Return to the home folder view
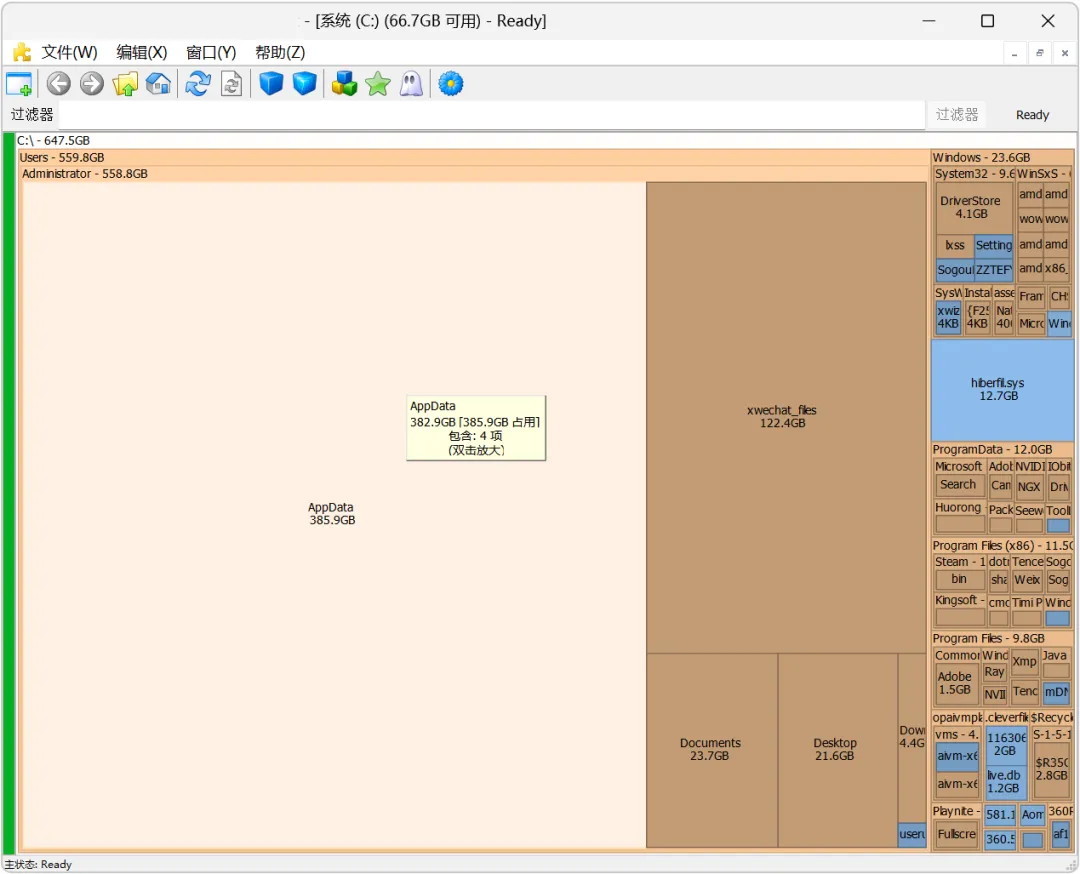 coord(158,84)
